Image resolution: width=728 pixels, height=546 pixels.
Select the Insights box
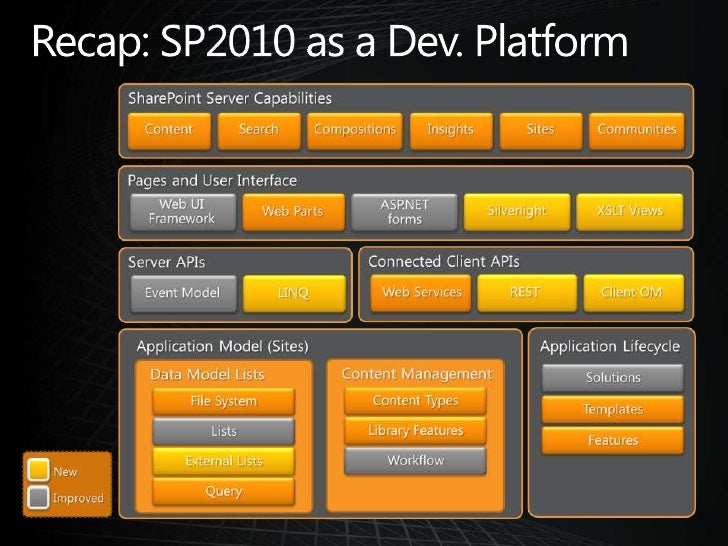451,131
